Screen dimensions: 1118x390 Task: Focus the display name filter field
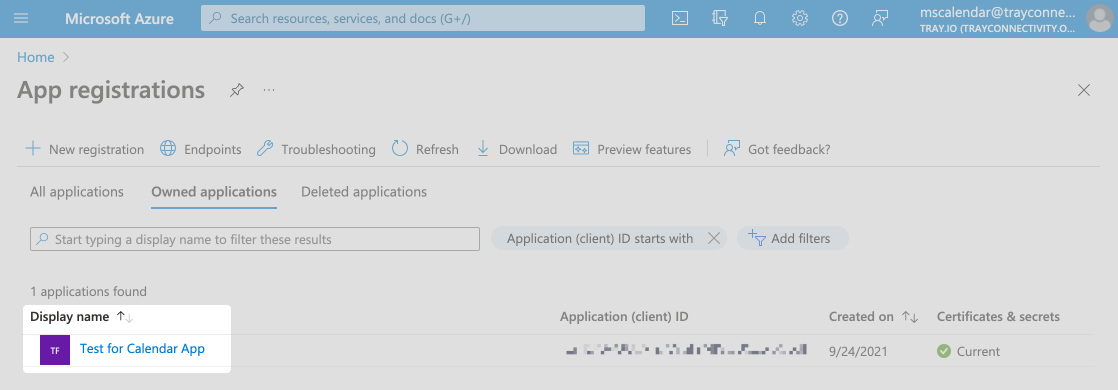pos(255,239)
